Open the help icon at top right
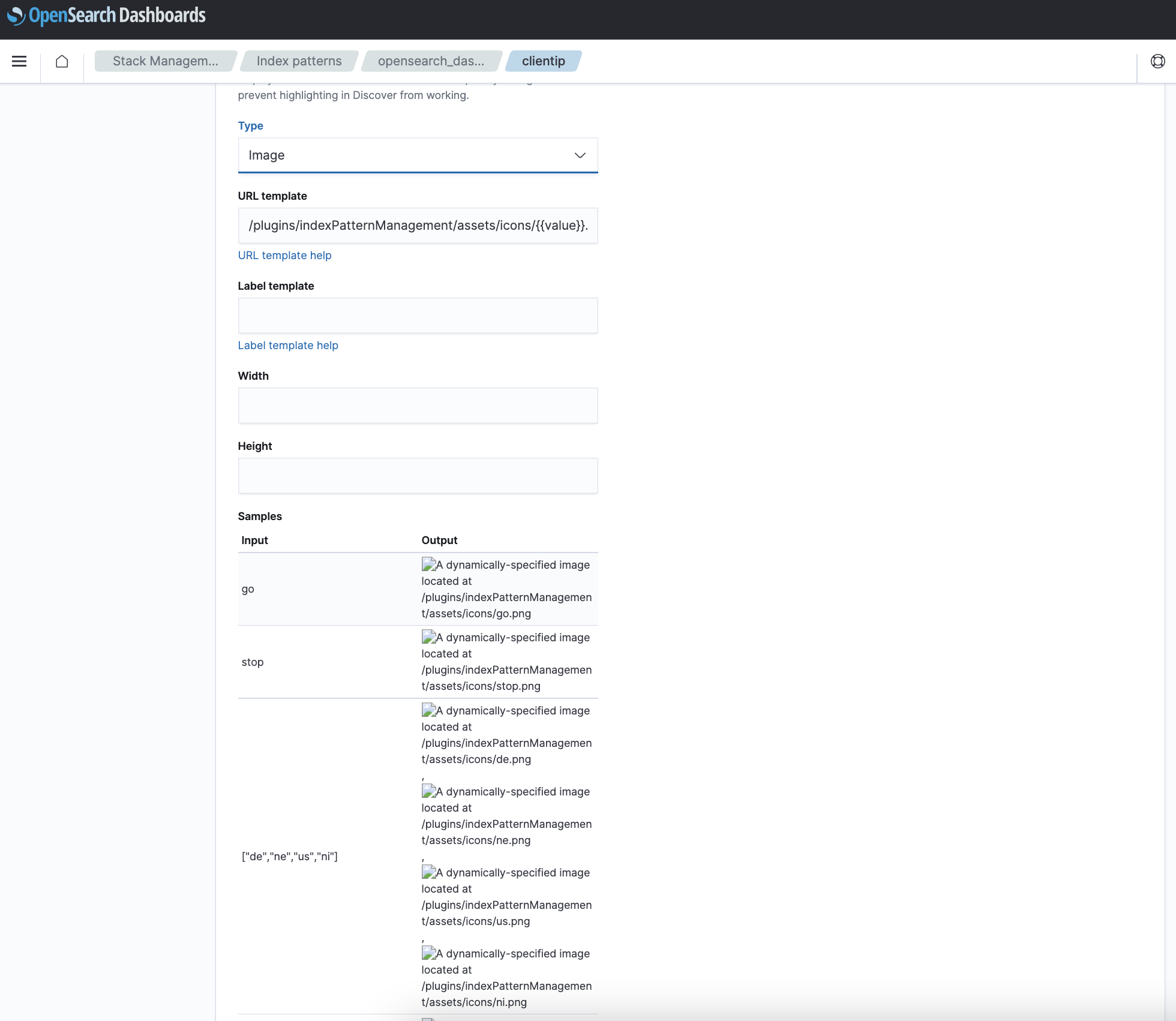This screenshot has height=1021, width=1176. (1157, 61)
